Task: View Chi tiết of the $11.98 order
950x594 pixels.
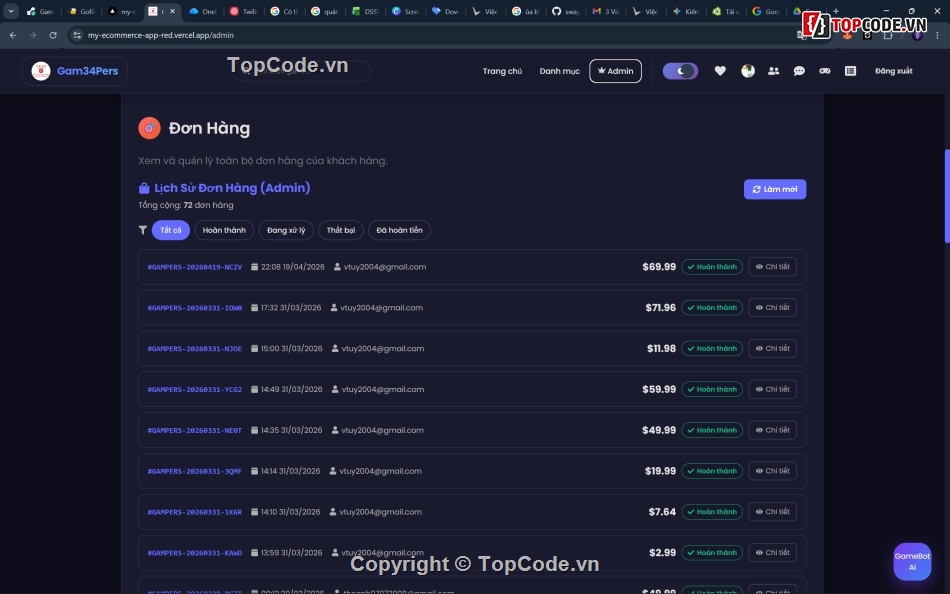Action: point(772,349)
